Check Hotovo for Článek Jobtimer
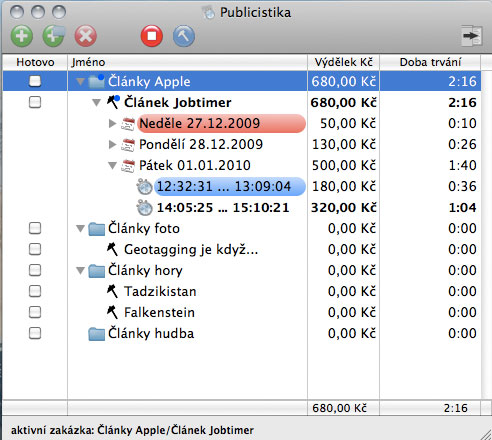The image size is (492, 440). [35, 102]
